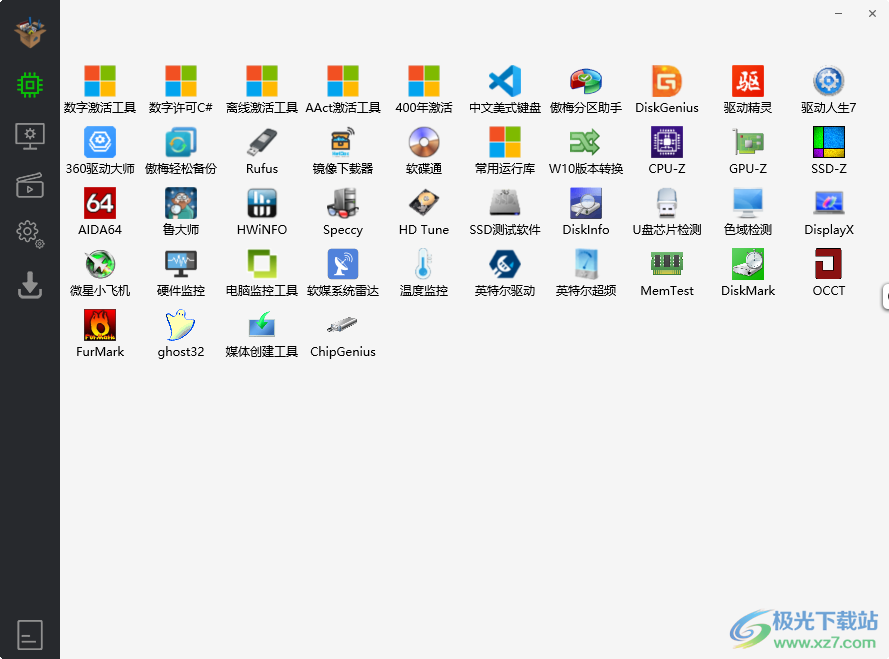Open the download sidebar tab
The height and width of the screenshot is (659, 889).
click(x=30, y=285)
